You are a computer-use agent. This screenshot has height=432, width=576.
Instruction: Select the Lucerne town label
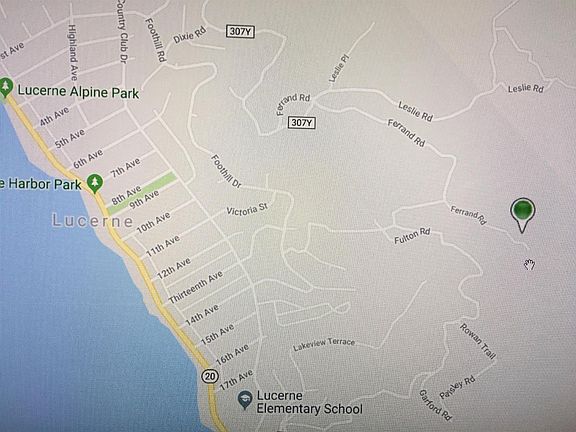92,221
